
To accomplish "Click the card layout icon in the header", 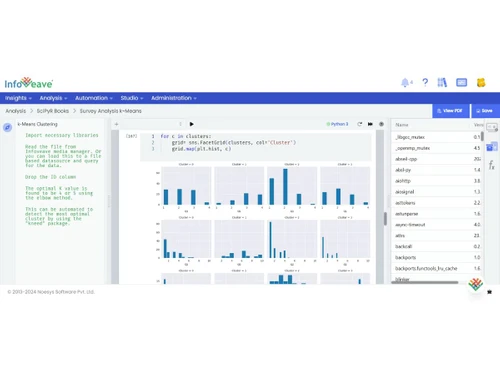I will pyautogui.click(x=462, y=82).
